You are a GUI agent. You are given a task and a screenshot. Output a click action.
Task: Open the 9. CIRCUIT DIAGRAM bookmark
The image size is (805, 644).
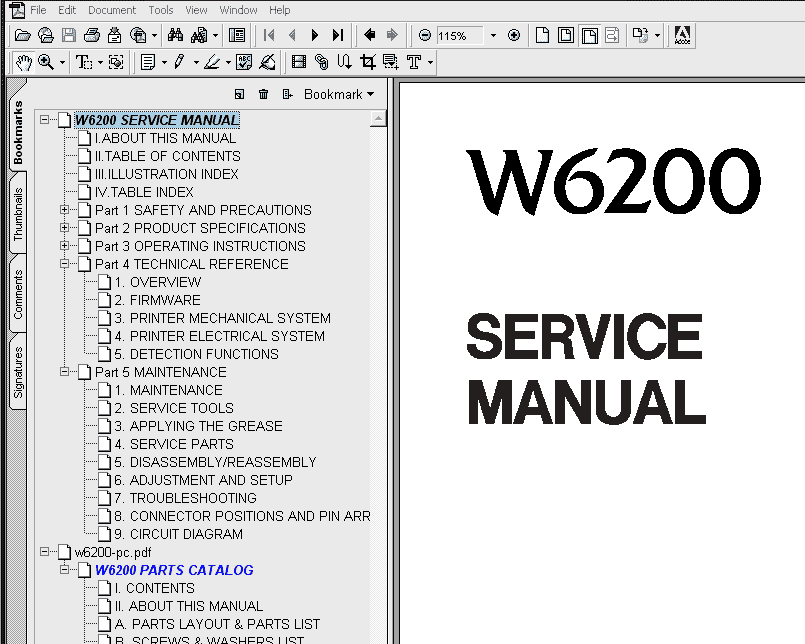(x=179, y=534)
